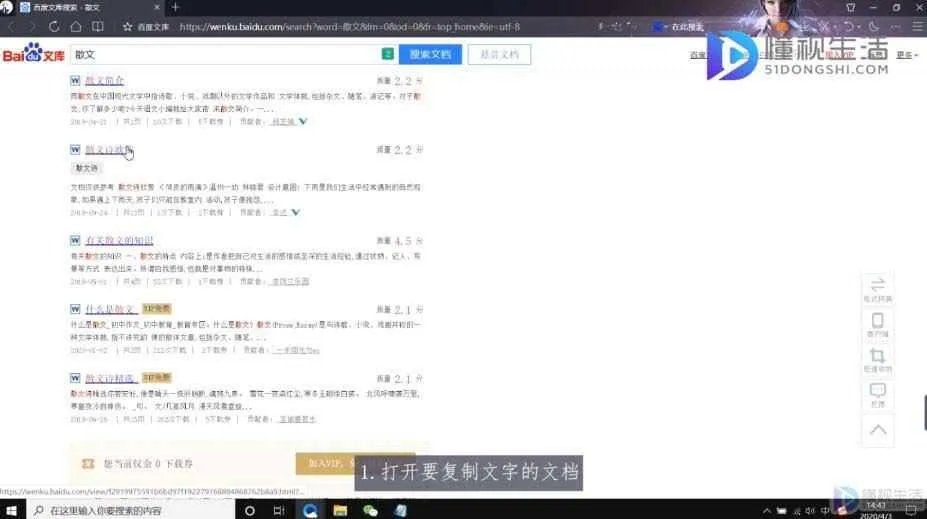Open the search engine paw dropdown
Viewport: 927px width, 519px height.
click(660, 27)
